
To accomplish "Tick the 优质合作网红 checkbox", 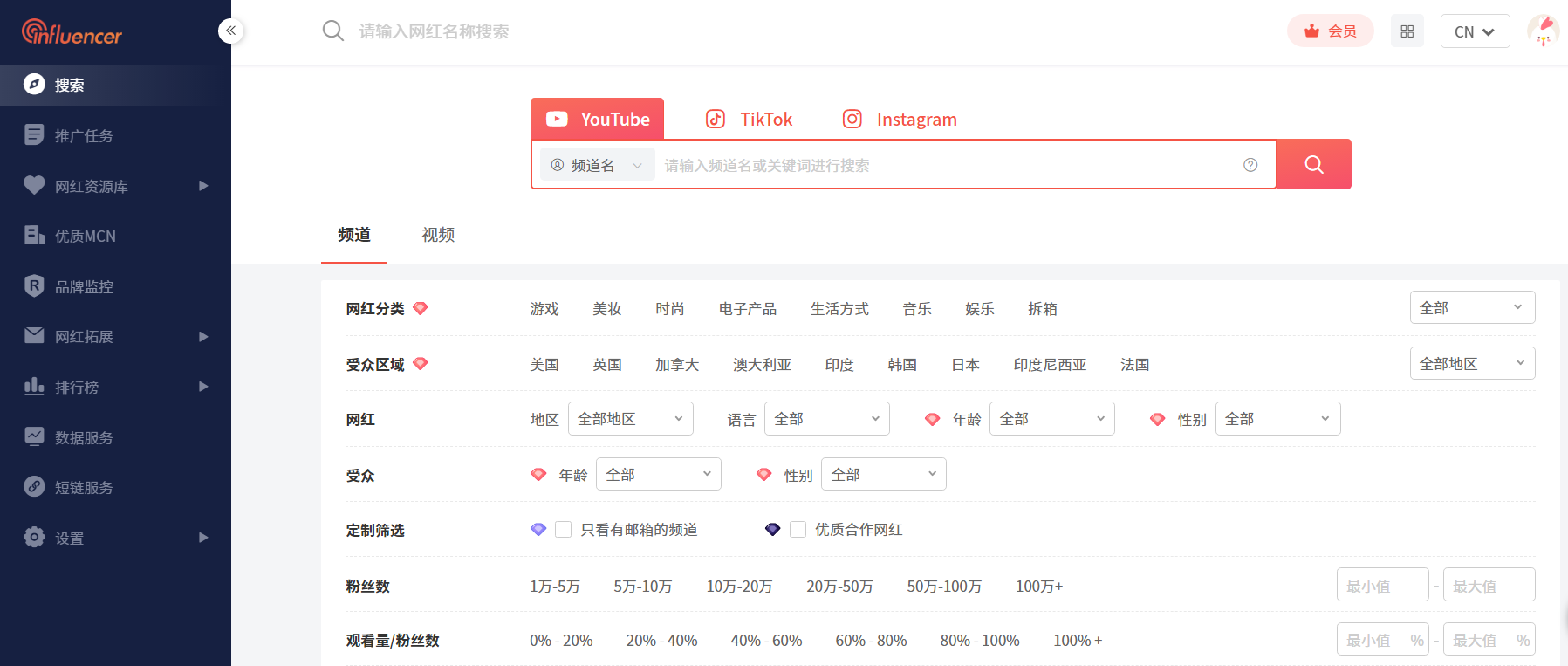I will coord(798,530).
